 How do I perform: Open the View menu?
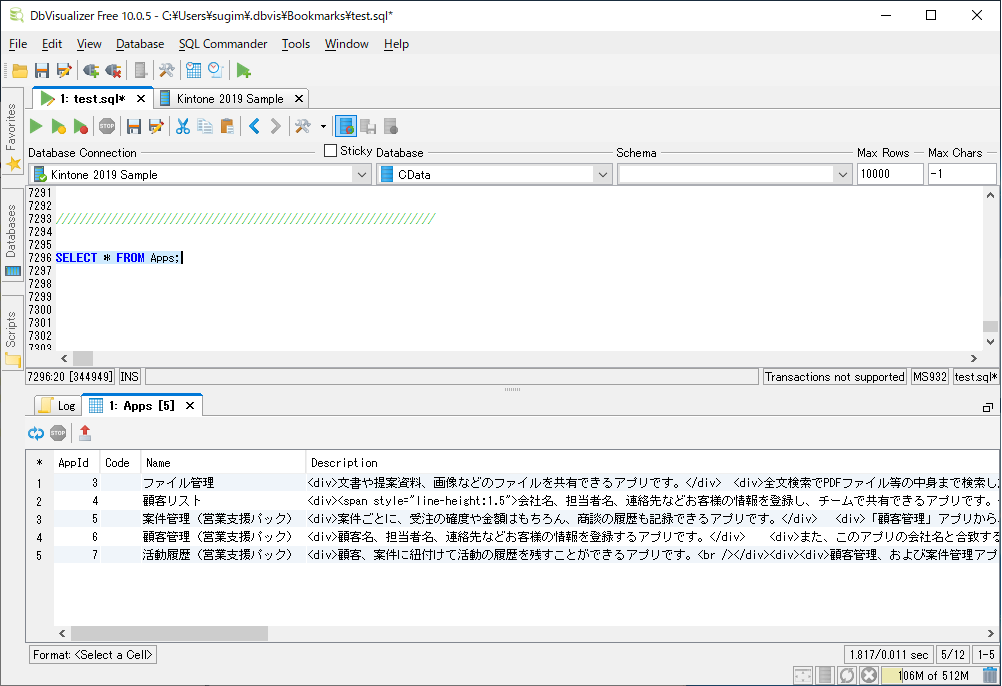(89, 44)
